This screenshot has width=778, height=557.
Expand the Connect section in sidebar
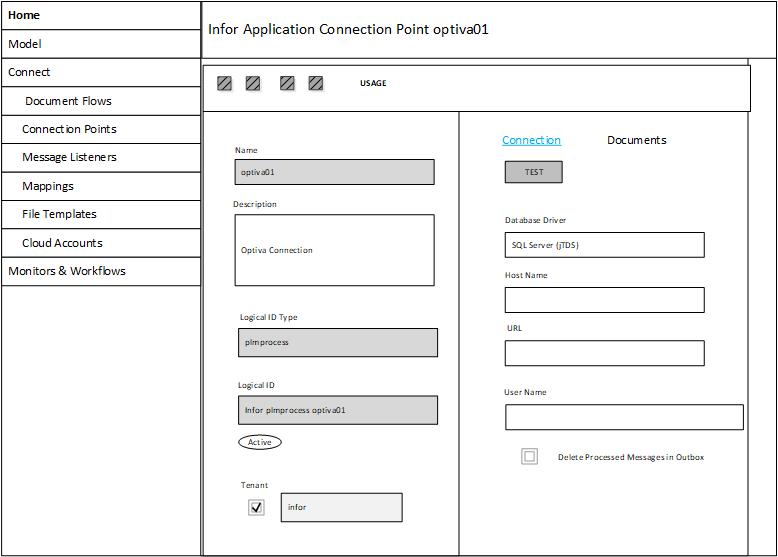tap(100, 72)
